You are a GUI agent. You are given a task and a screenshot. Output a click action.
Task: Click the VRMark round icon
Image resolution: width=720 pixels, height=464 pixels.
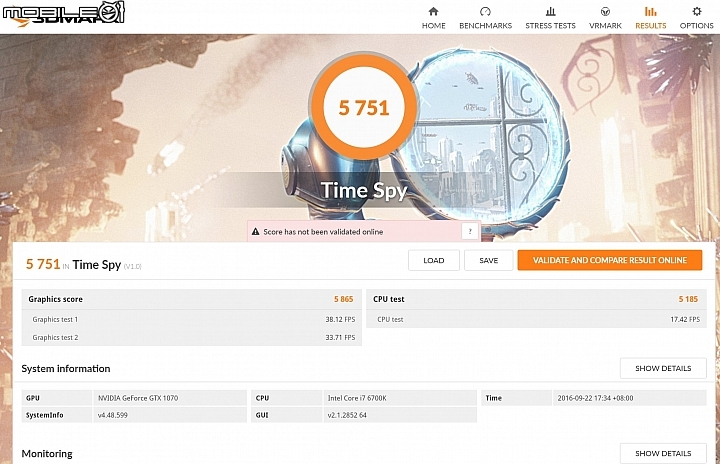tap(605, 11)
